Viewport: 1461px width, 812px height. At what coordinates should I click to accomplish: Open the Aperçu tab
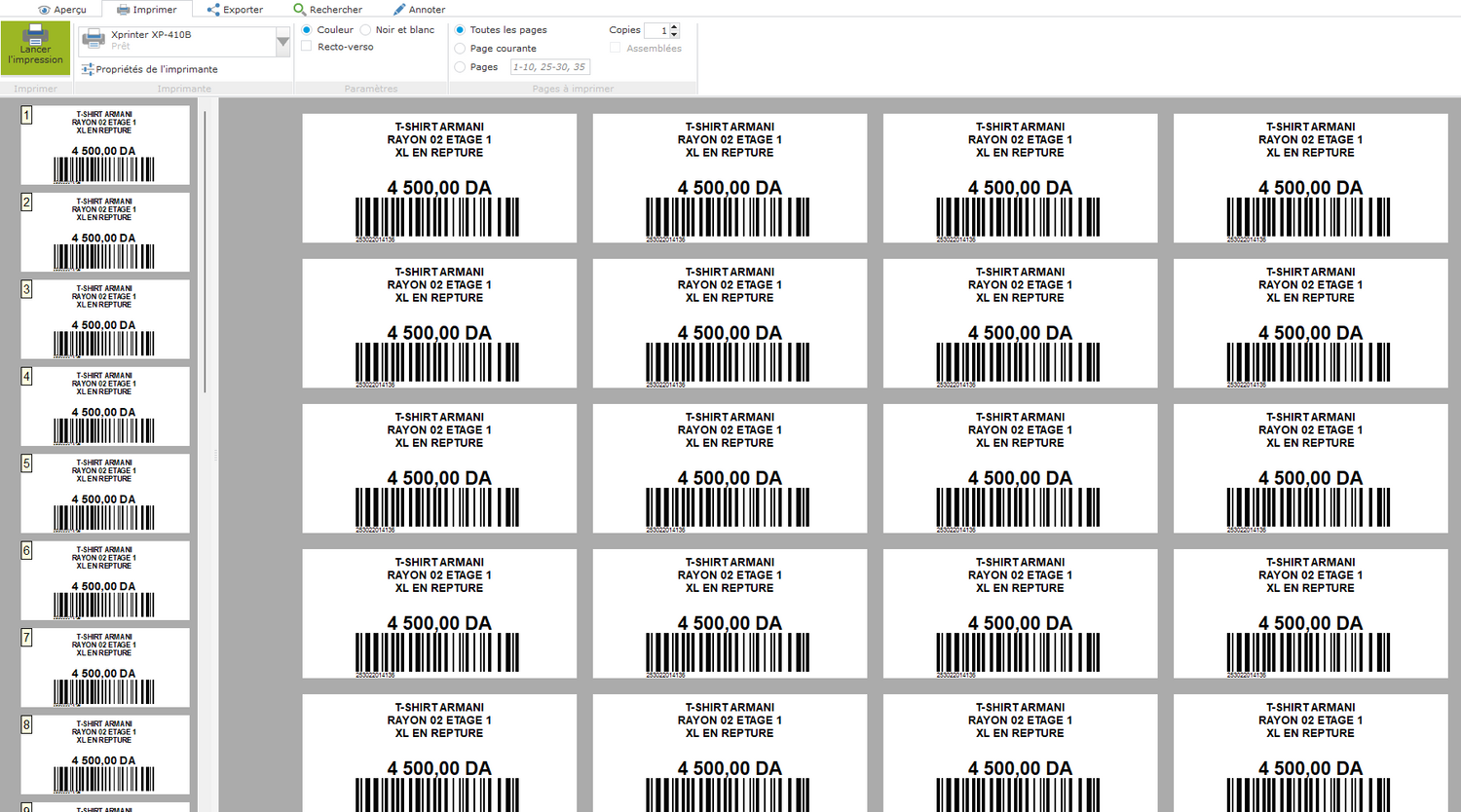61,10
